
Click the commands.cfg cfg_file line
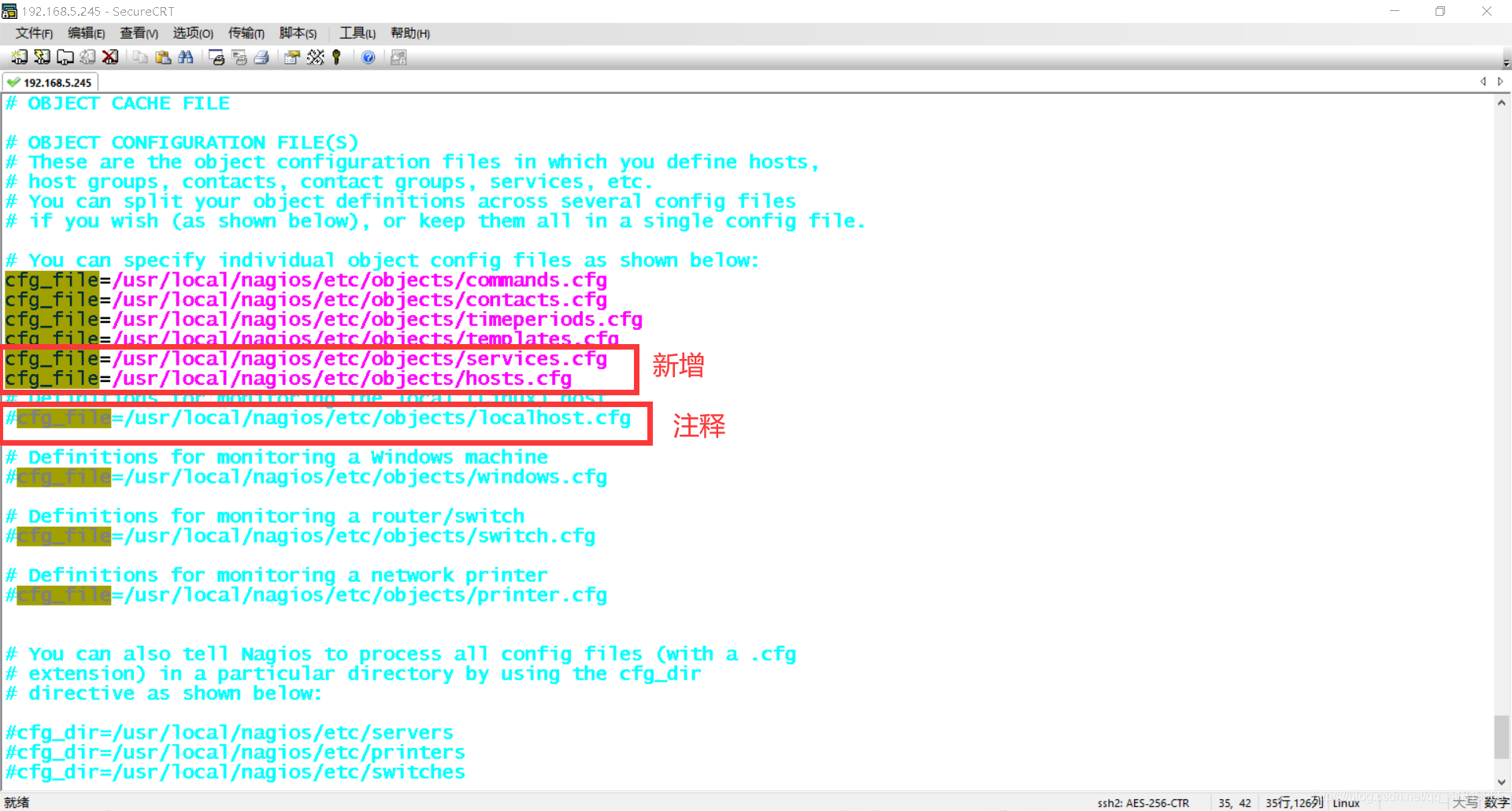click(306, 280)
